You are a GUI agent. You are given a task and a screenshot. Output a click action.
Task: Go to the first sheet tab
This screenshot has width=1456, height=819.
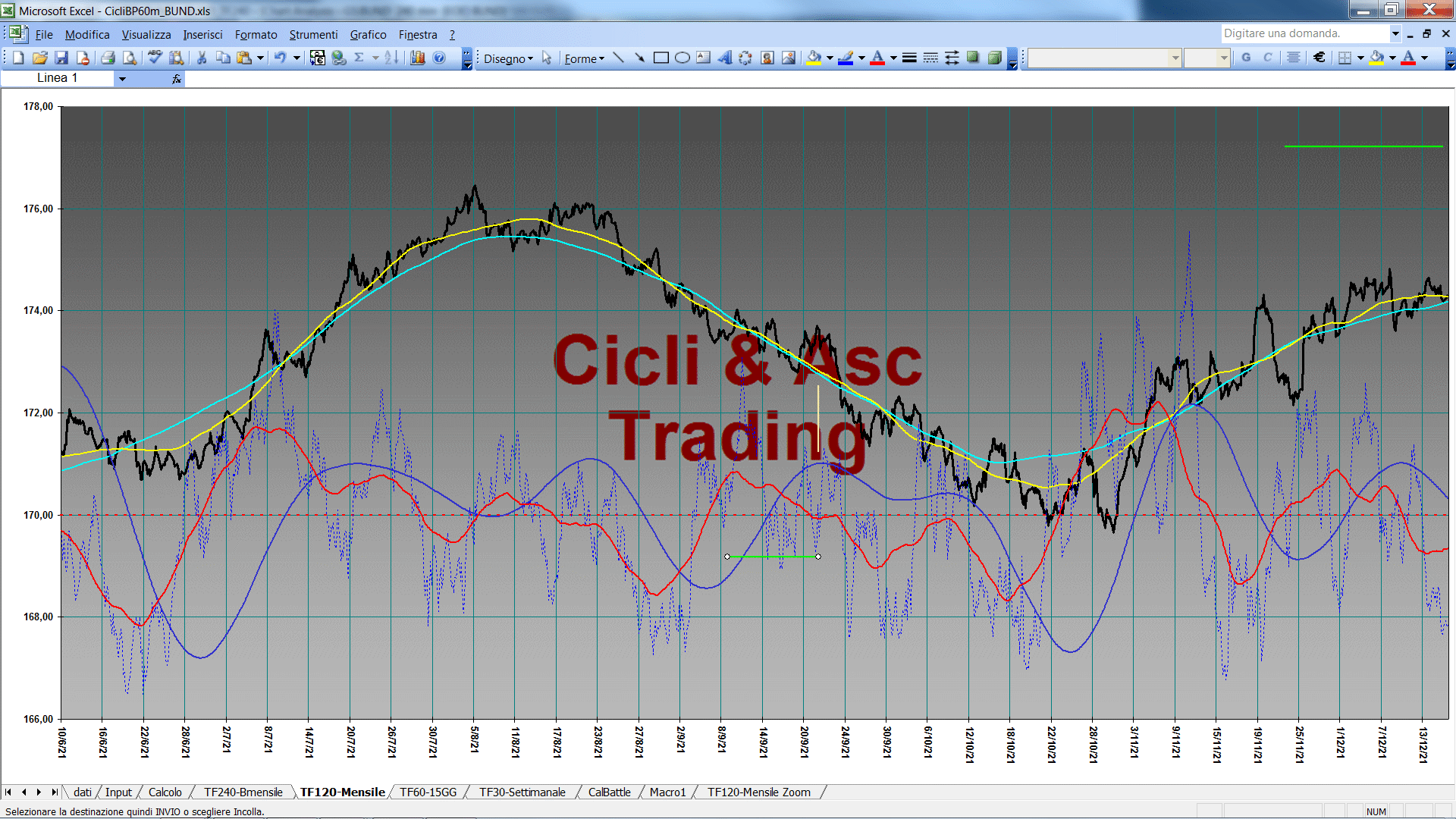click(x=8, y=792)
